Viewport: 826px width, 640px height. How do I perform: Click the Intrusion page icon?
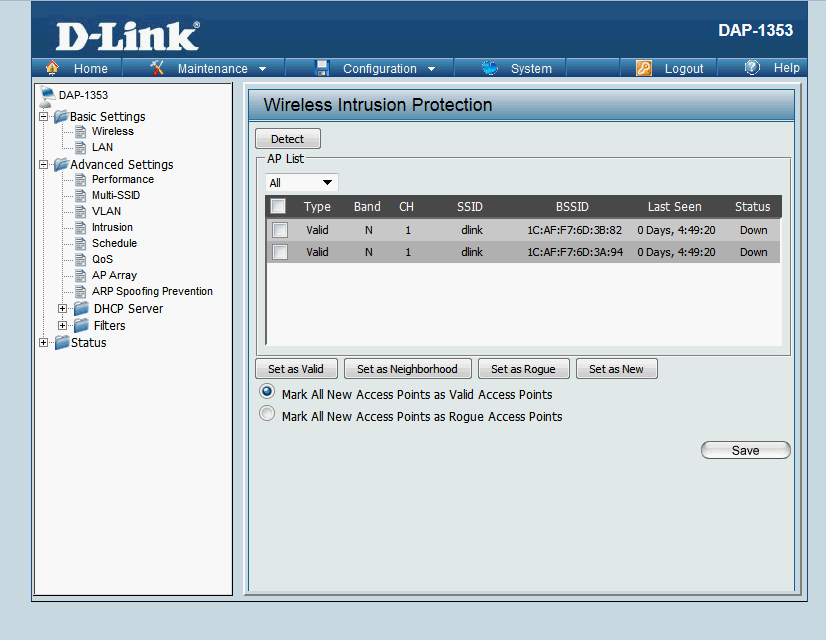(80, 228)
